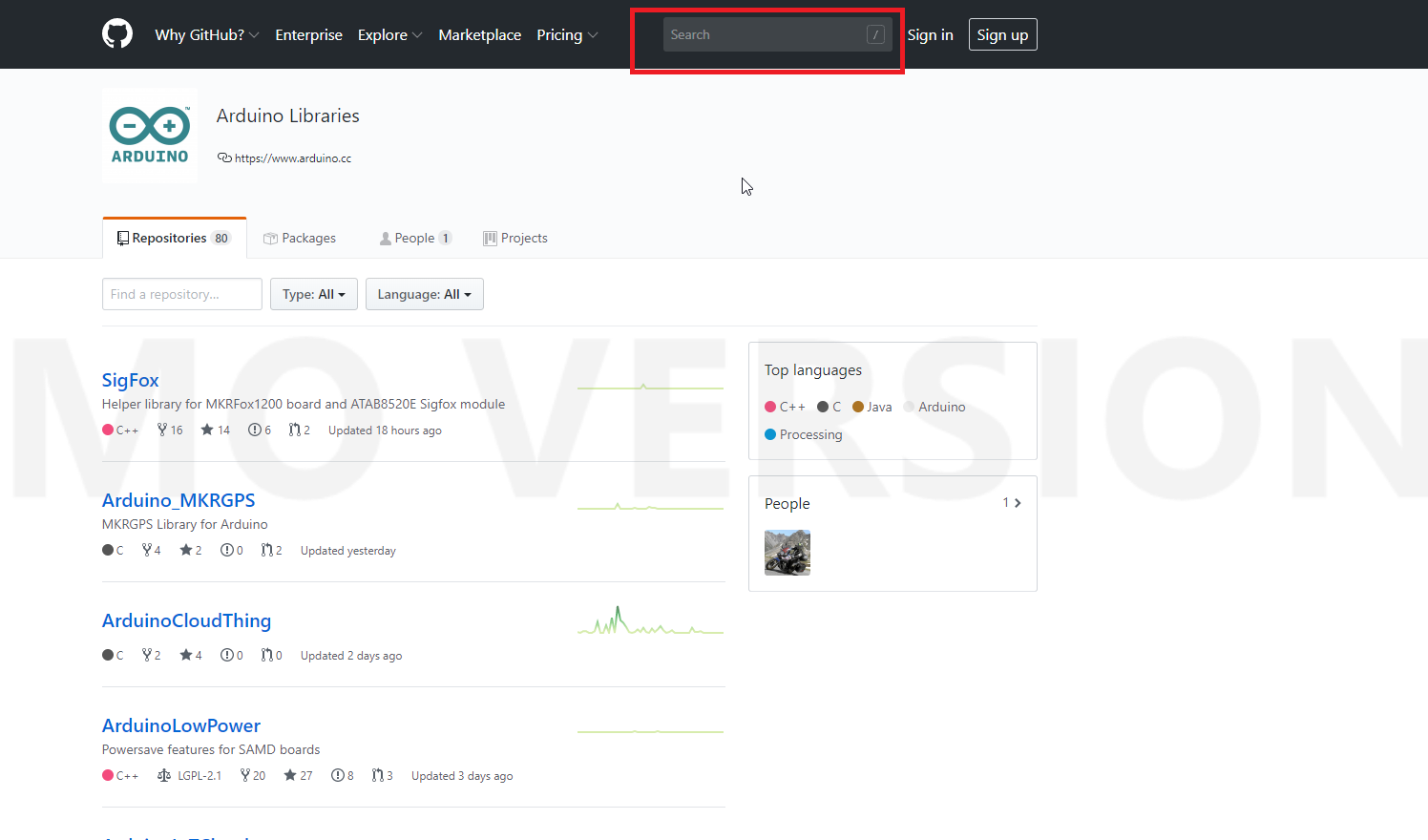Screen dimensions: 1428x840
Task: Open issues icon for ArduinoLowPower
Action: (x=337, y=775)
